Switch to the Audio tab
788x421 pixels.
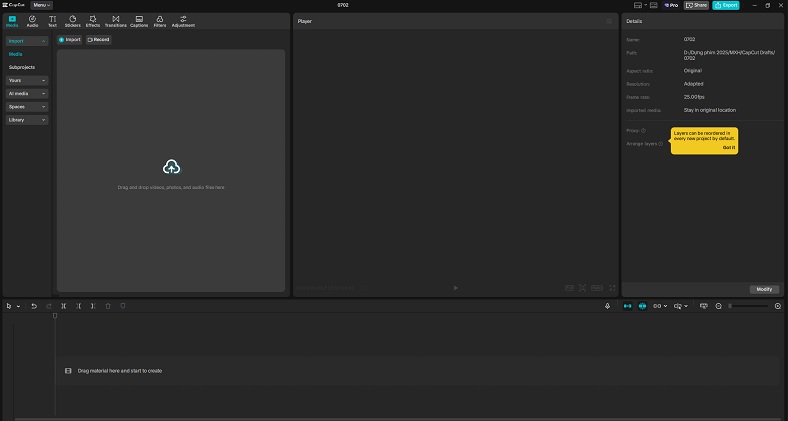tap(32, 20)
